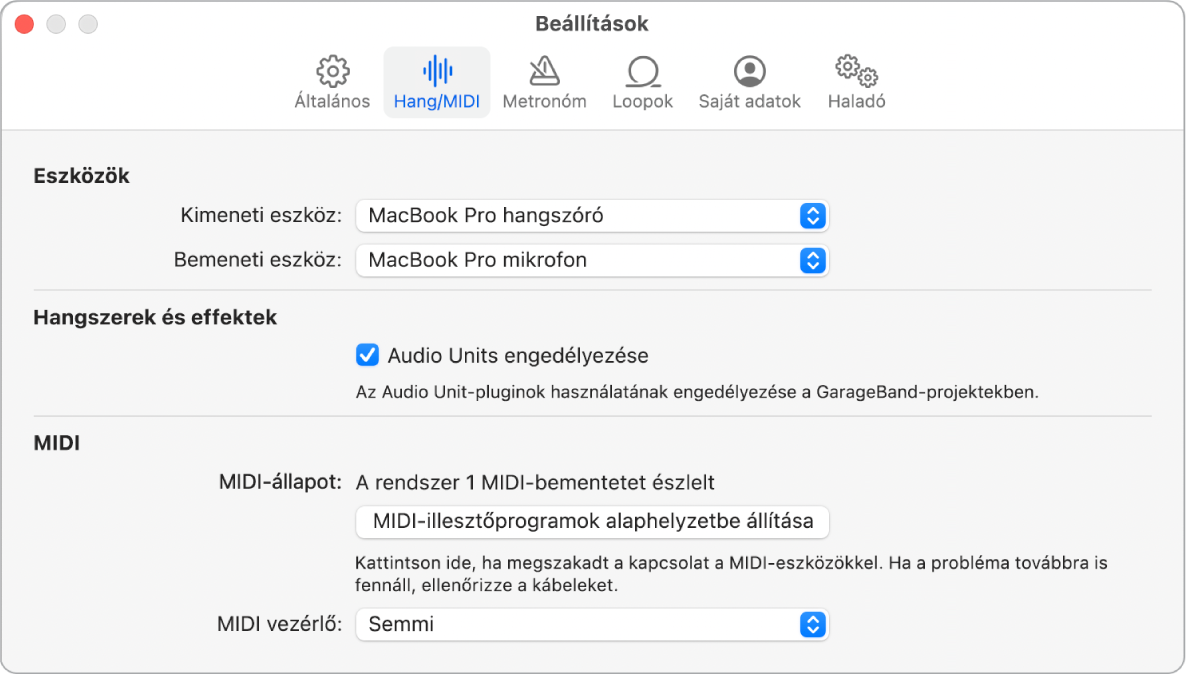Open the Metronóm settings pane

544,82
